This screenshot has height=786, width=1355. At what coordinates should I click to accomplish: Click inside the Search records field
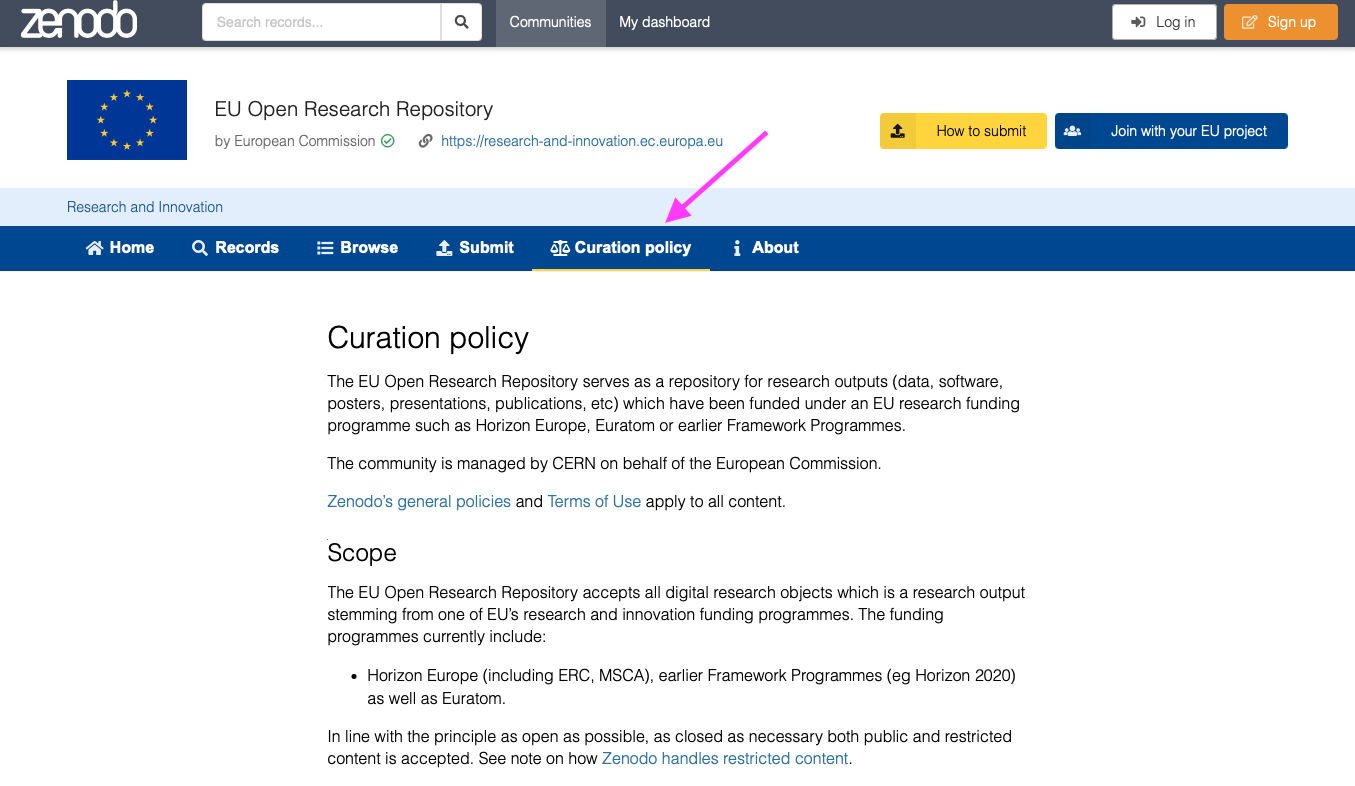coord(321,22)
